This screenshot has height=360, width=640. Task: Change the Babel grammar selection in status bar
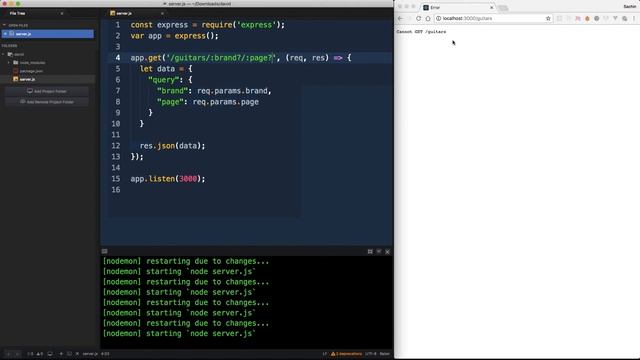(385, 354)
